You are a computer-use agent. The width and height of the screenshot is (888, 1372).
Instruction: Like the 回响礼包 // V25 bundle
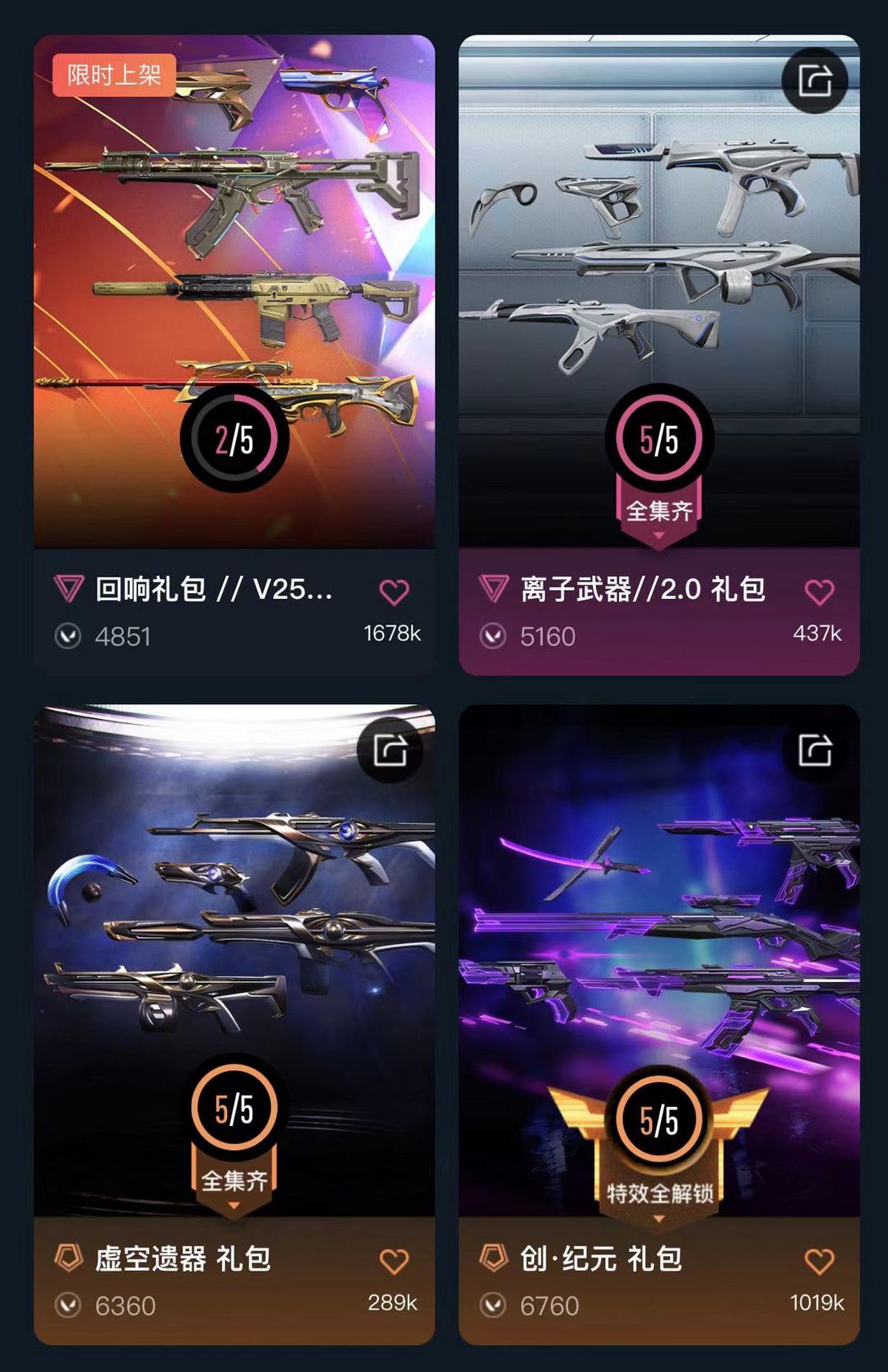pos(394,591)
